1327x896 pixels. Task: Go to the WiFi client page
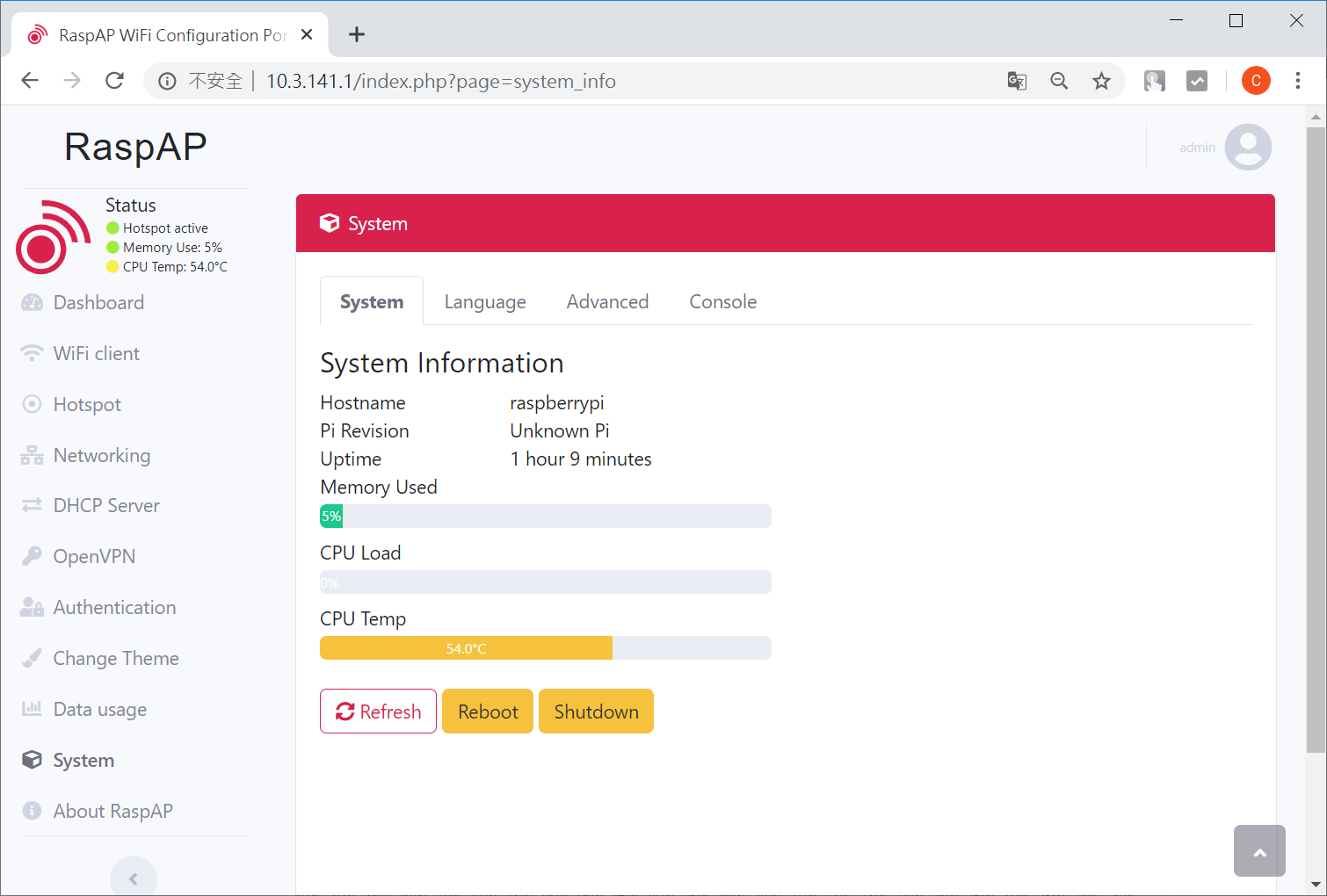[97, 353]
